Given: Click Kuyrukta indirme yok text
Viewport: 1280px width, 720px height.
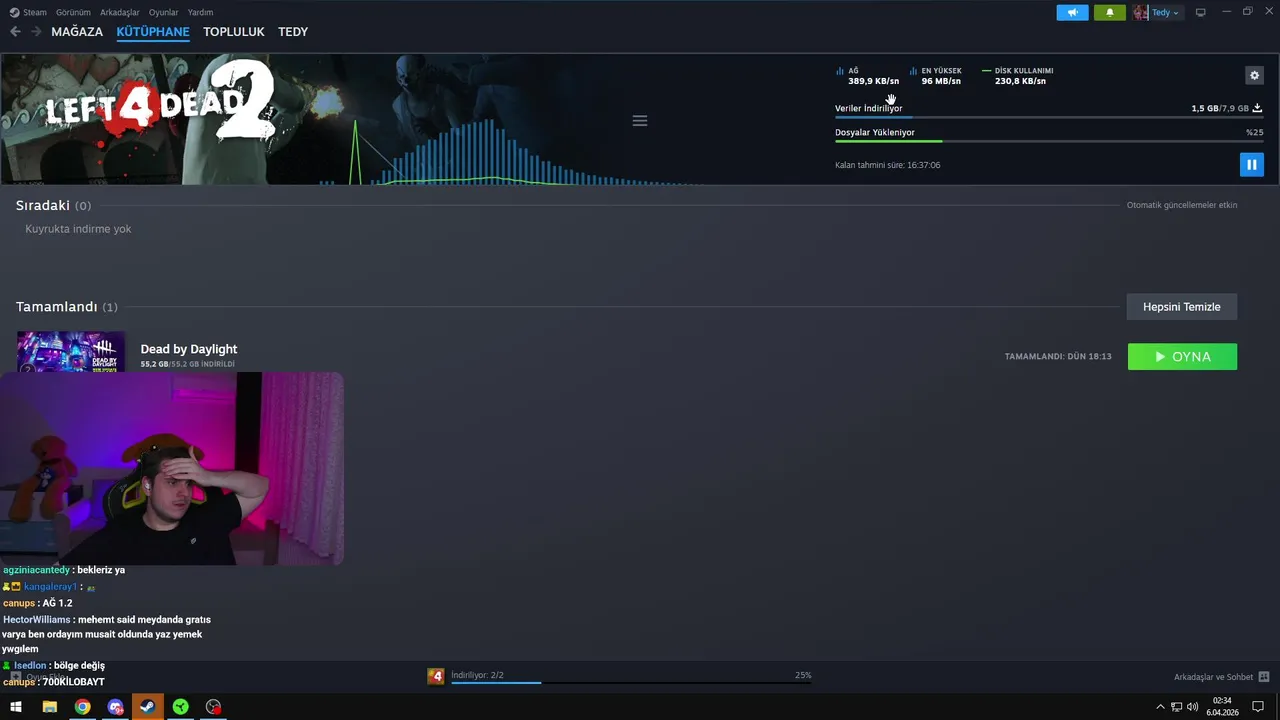Looking at the screenshot, I should coord(78,229).
